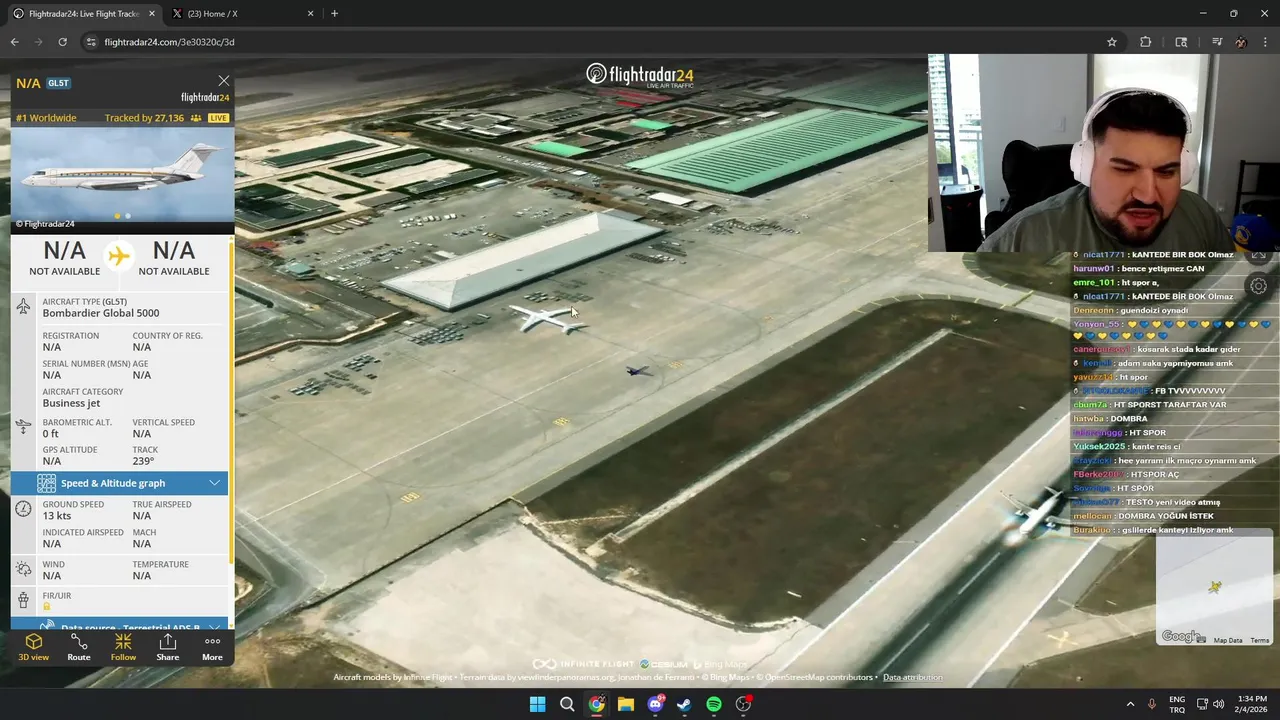Open the More options menu
Image resolution: width=1280 pixels, height=720 pixels.
pyautogui.click(x=212, y=647)
